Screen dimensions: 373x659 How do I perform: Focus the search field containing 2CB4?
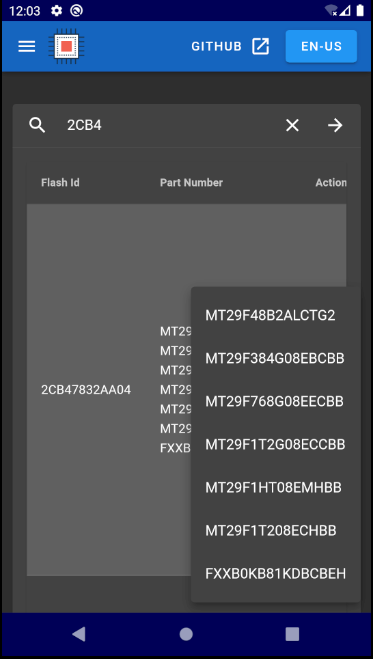pyautogui.click(x=168, y=125)
